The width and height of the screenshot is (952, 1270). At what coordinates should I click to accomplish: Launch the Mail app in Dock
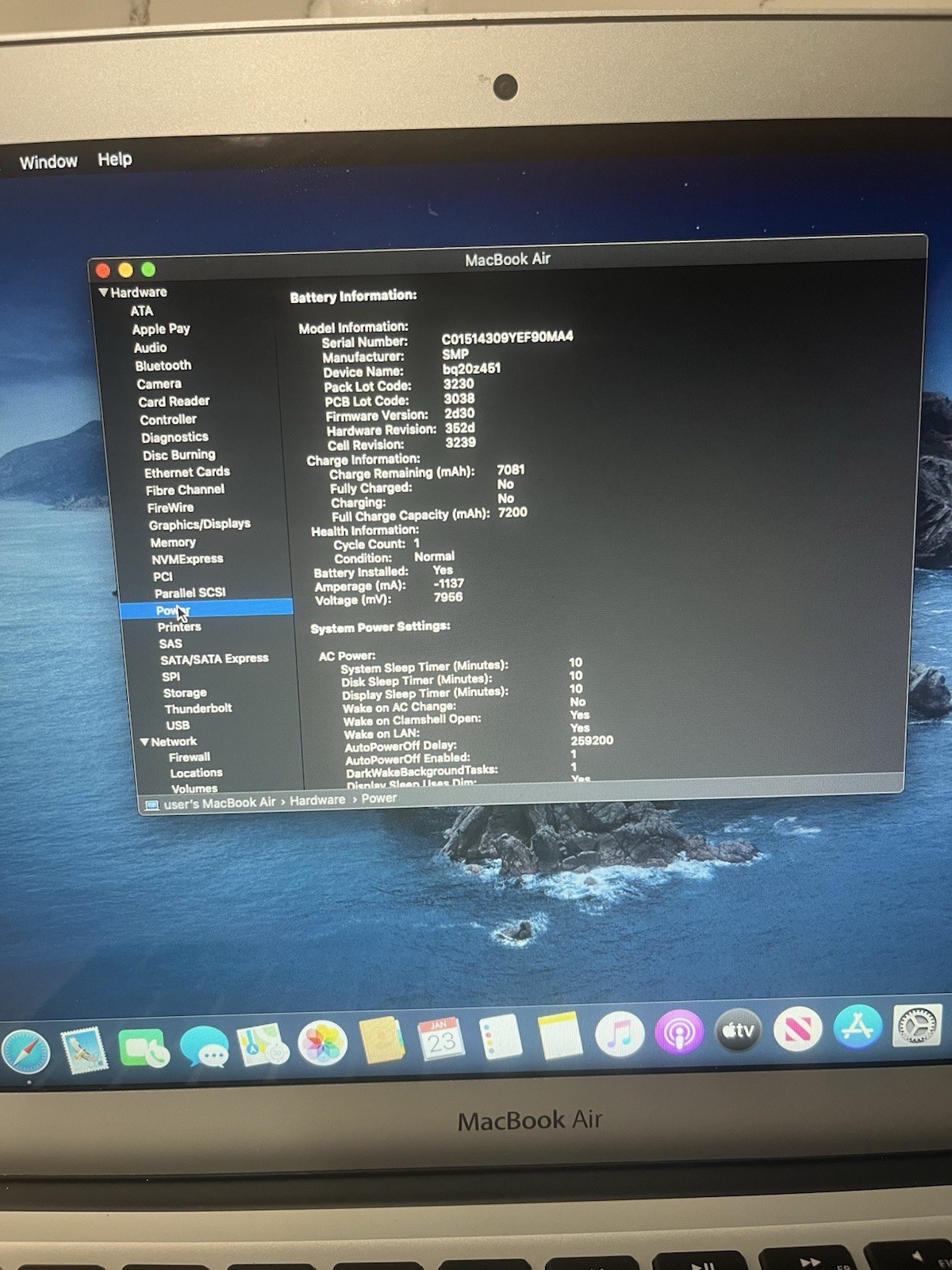pyautogui.click(x=84, y=1050)
